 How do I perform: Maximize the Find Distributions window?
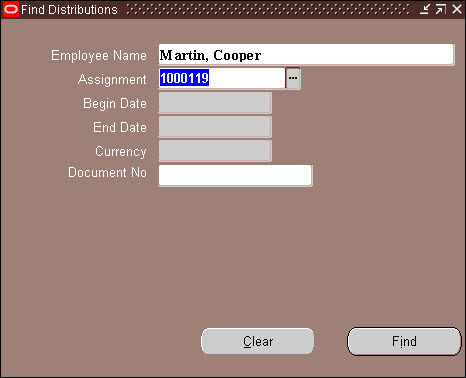441,9
